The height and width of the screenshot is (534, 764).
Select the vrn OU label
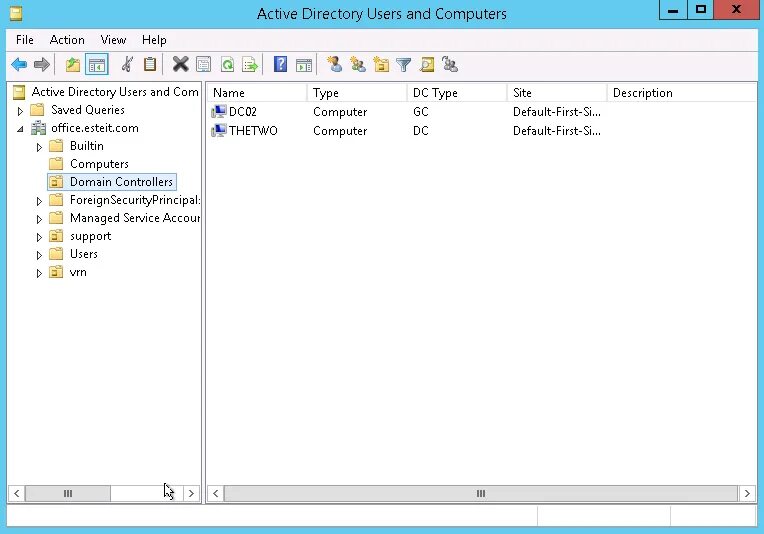[x=78, y=272]
